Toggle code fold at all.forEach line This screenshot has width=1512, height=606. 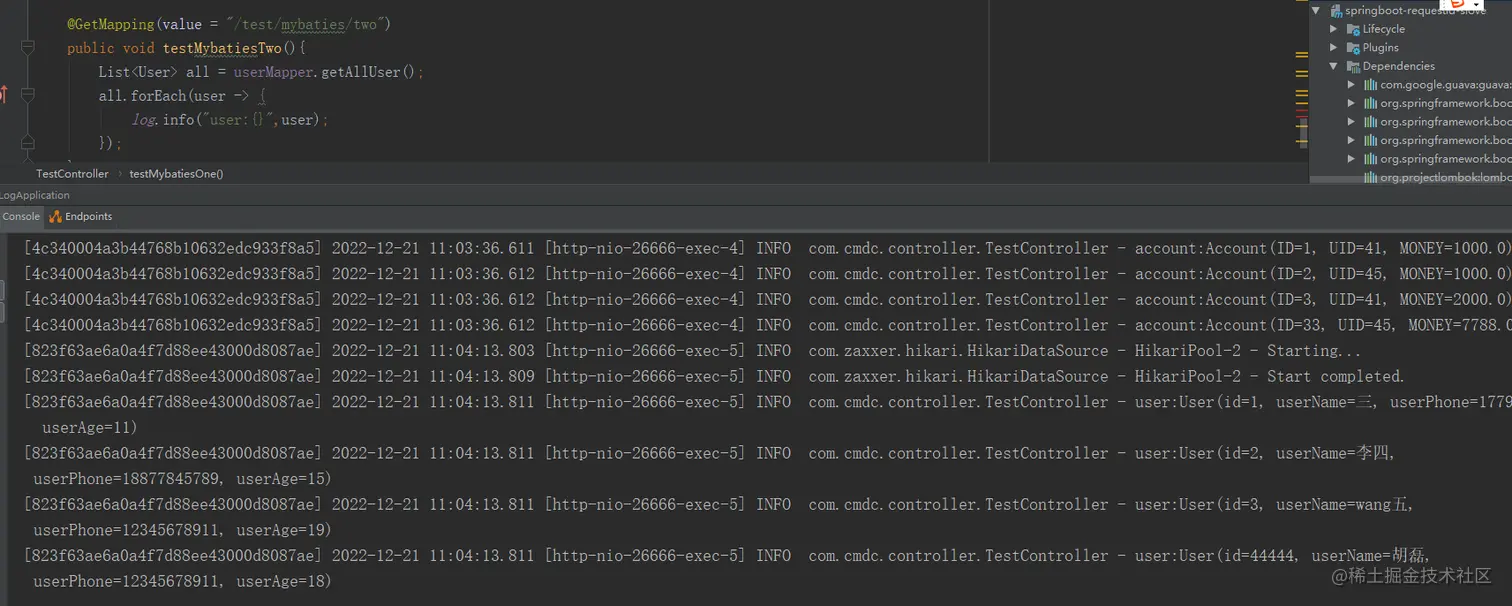(28, 95)
